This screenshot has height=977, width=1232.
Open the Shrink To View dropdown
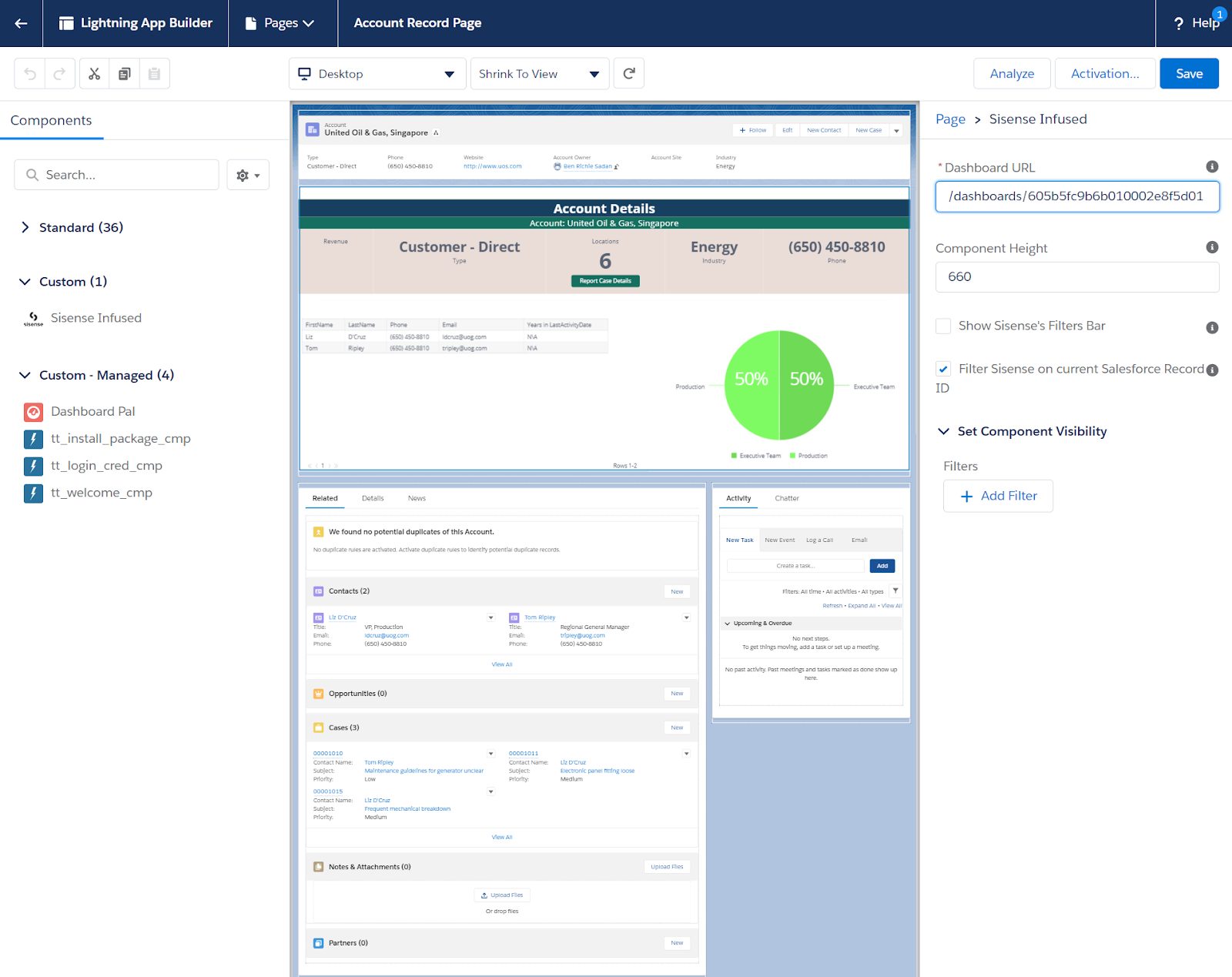pyautogui.click(x=540, y=74)
